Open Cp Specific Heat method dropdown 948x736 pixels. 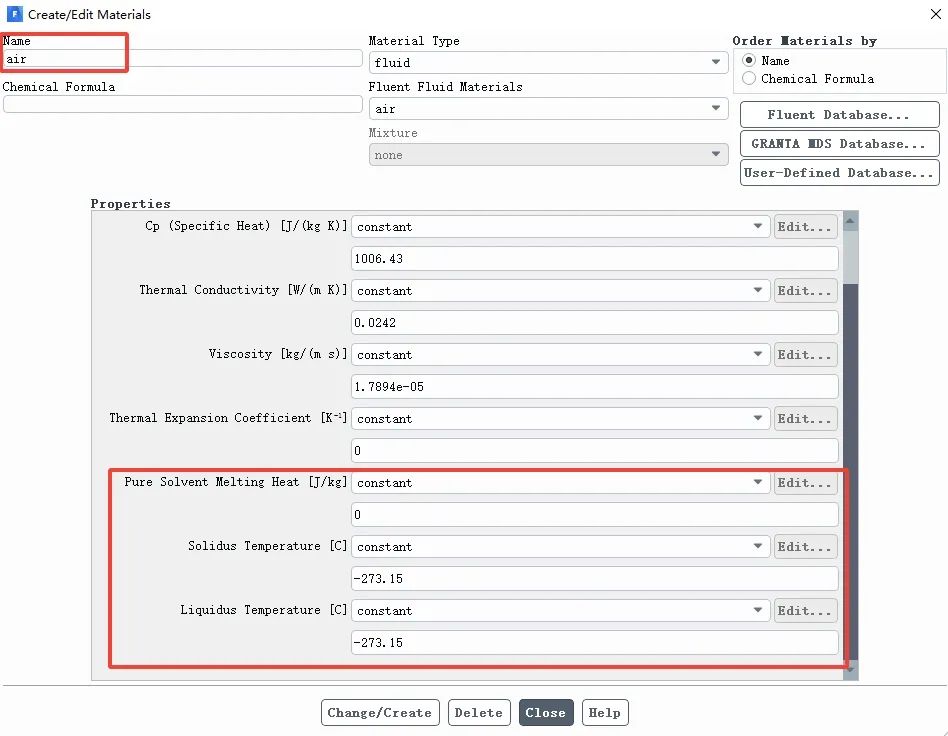pos(560,227)
